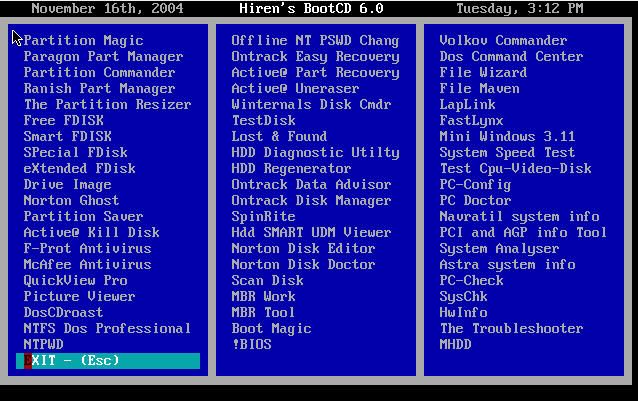Choose File Maven
Viewport: 638px width, 401px height.
(x=479, y=88)
